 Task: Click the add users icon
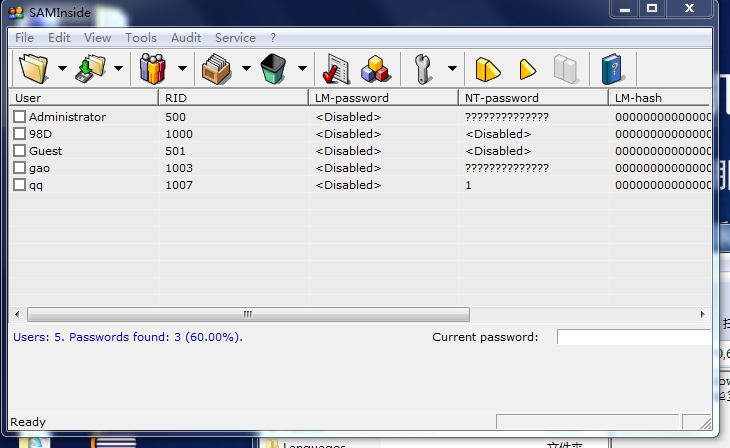153,68
